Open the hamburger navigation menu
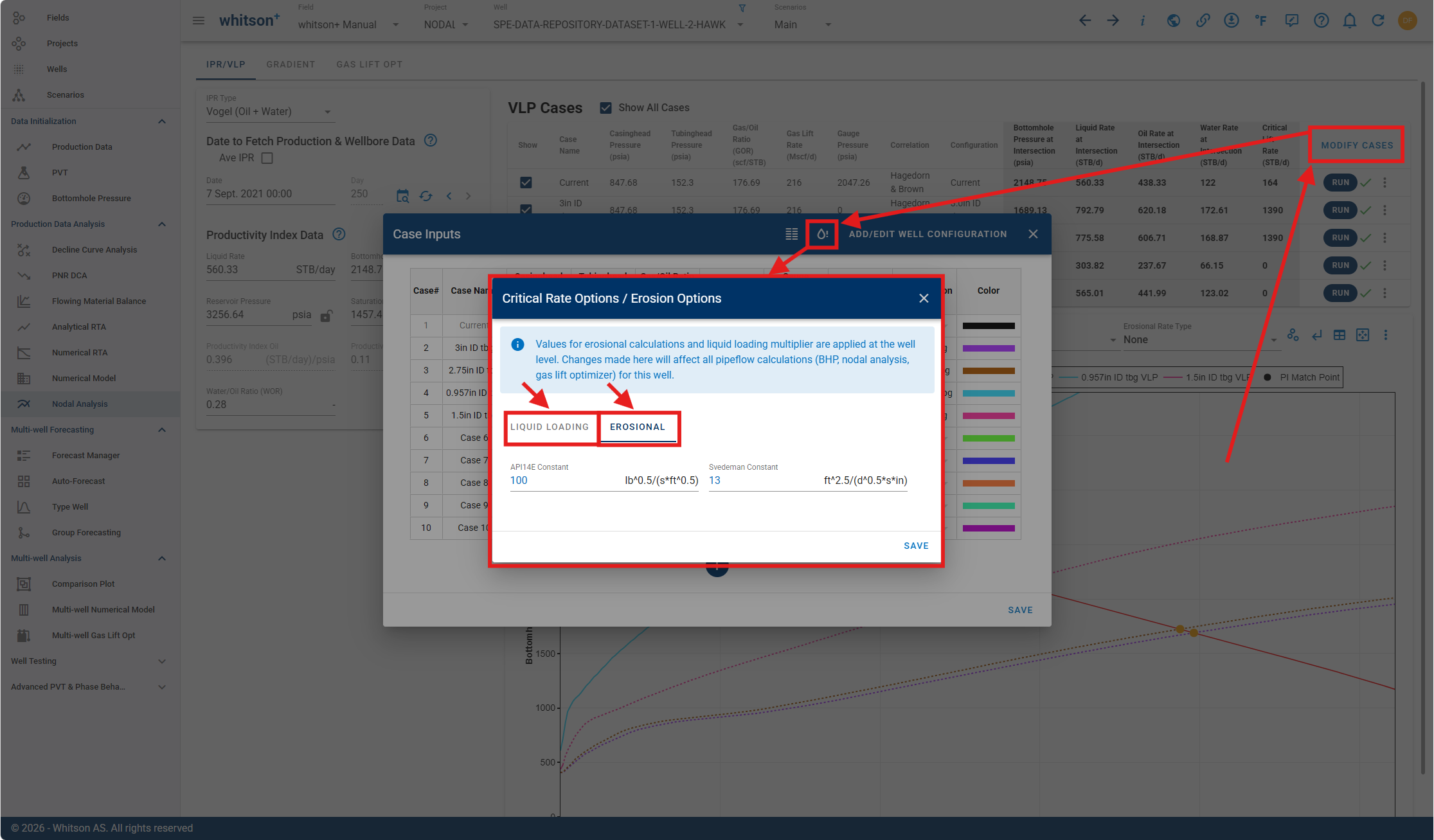 click(199, 21)
